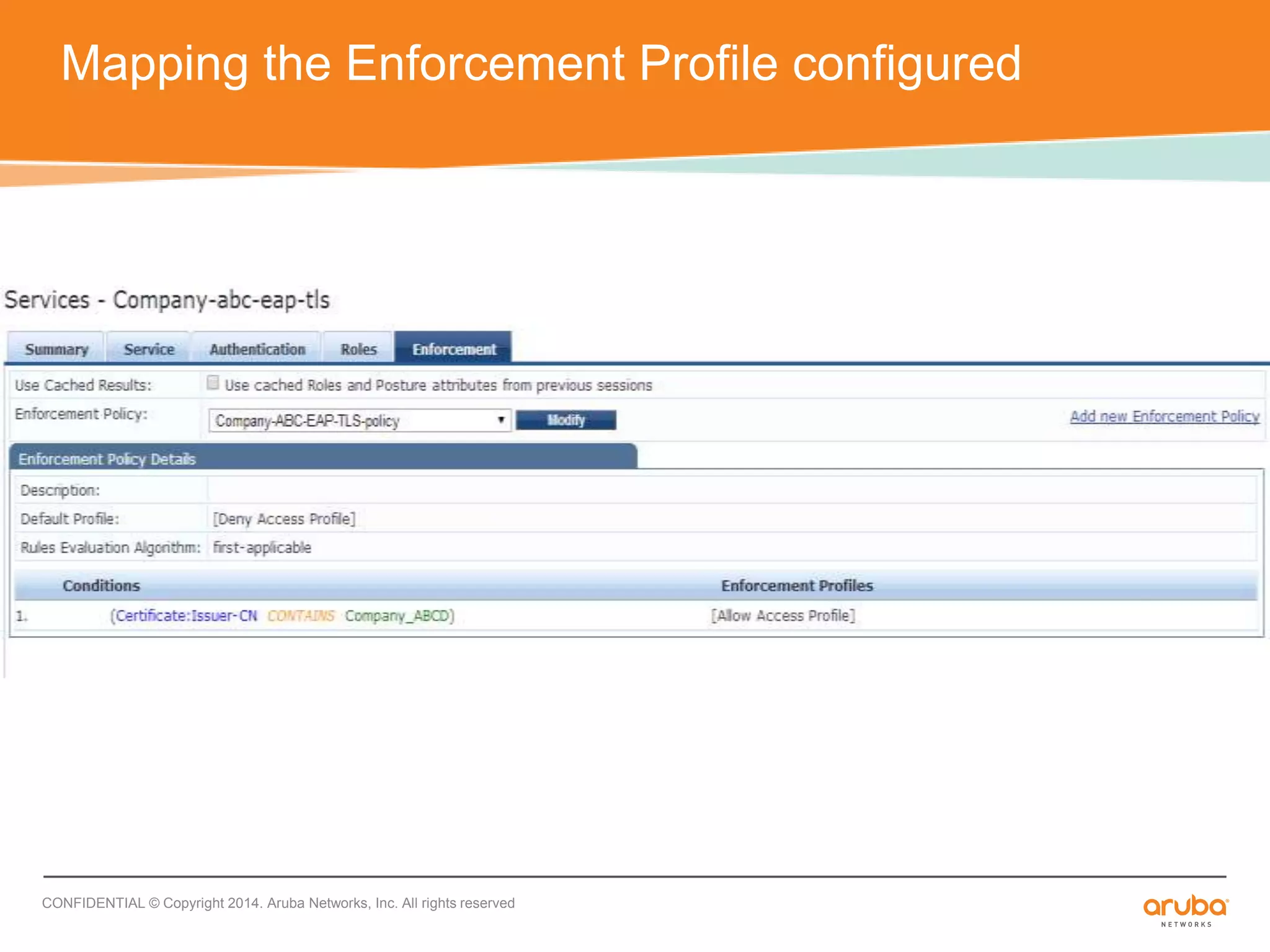Image resolution: width=1270 pixels, height=952 pixels.
Task: Open the Summary tab
Action: [x=56, y=349]
